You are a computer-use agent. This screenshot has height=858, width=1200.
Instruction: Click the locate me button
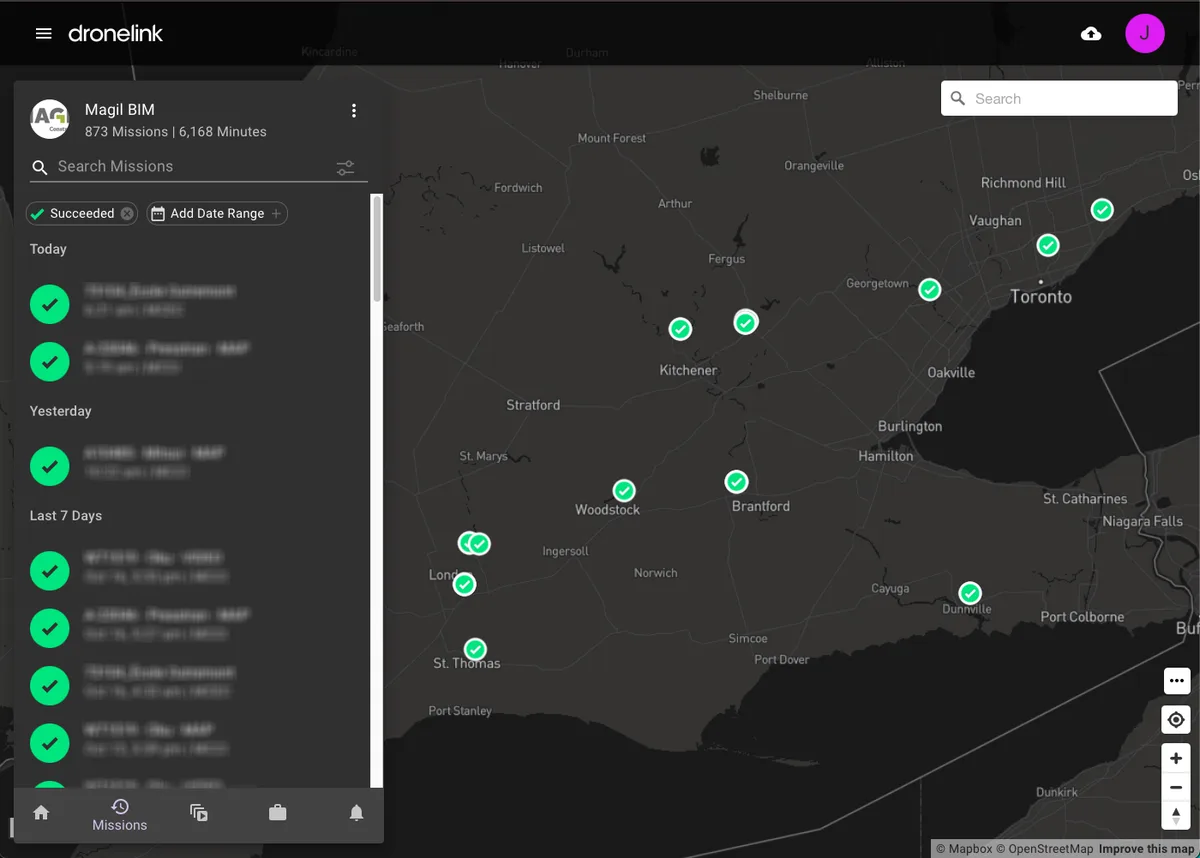pyautogui.click(x=1176, y=719)
